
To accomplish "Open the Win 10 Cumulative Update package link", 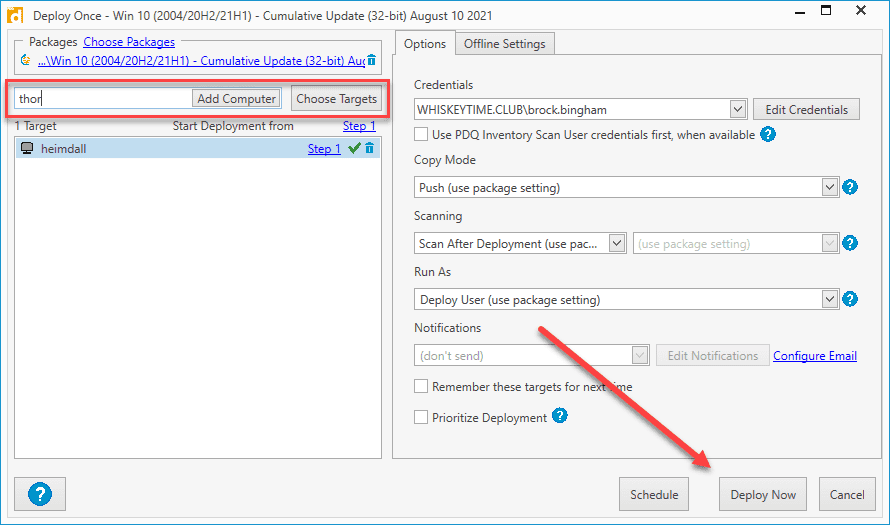I will 201,60.
